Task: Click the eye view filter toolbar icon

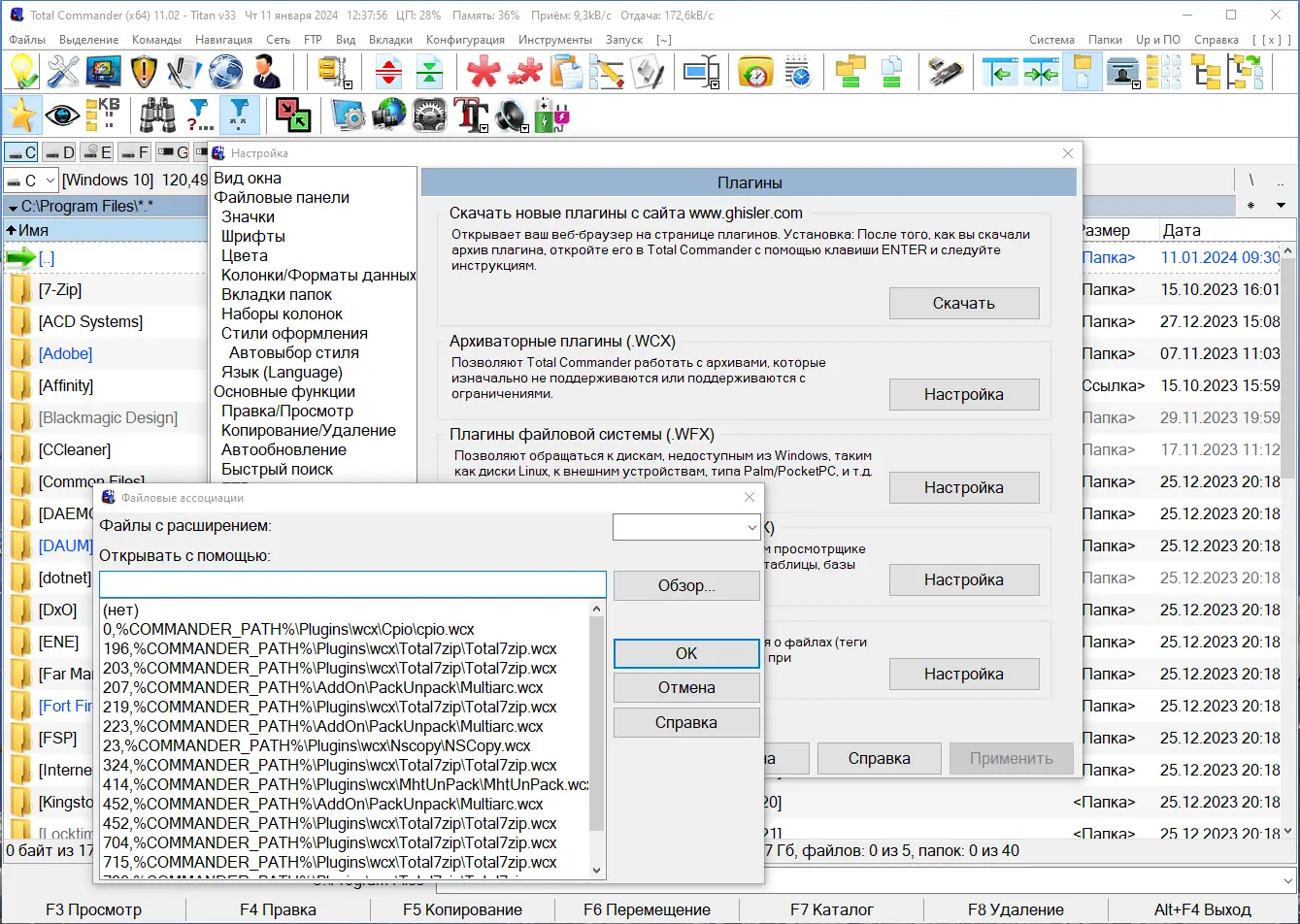Action: [x=60, y=115]
